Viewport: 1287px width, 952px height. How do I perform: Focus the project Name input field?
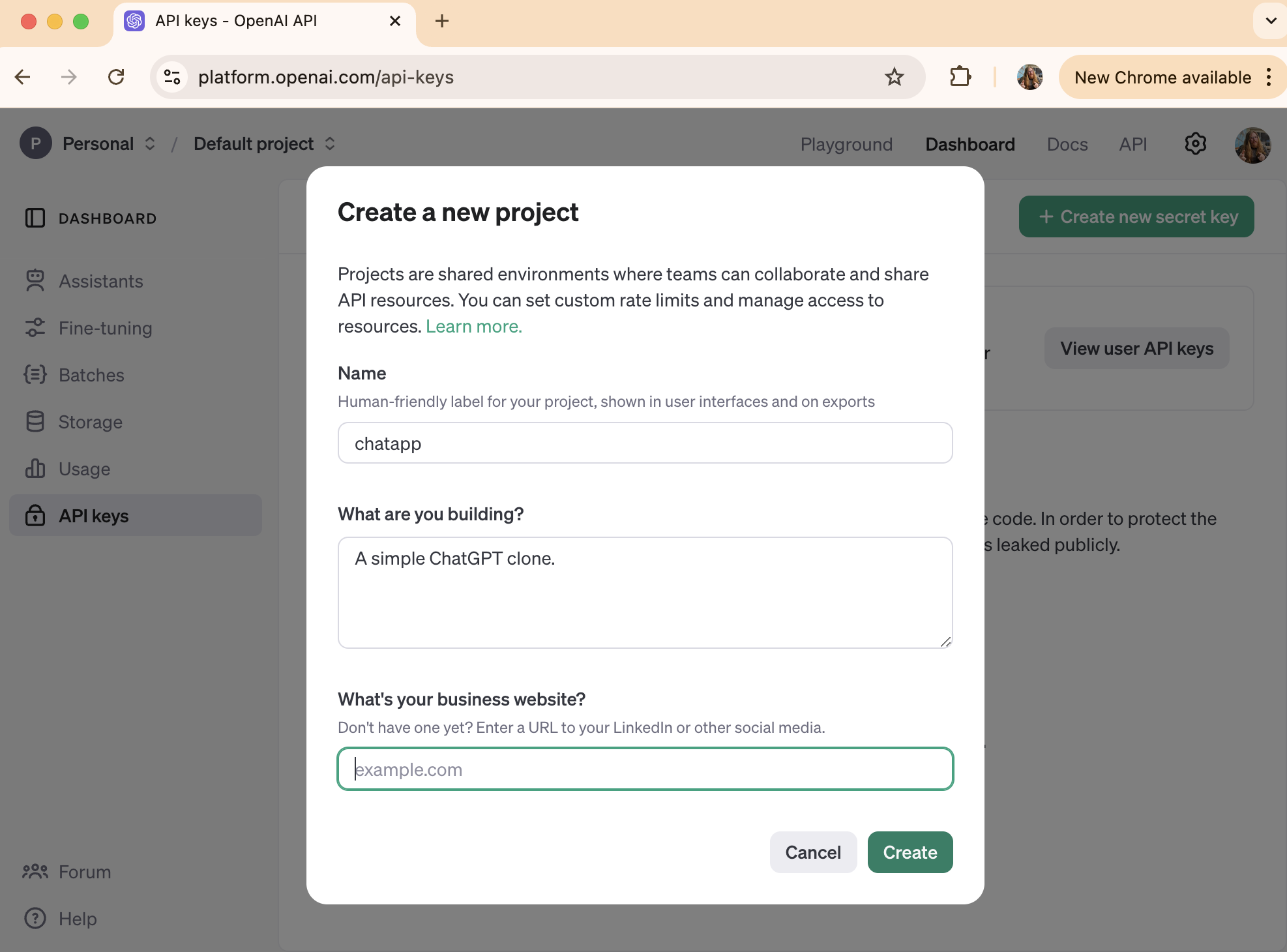tap(645, 443)
